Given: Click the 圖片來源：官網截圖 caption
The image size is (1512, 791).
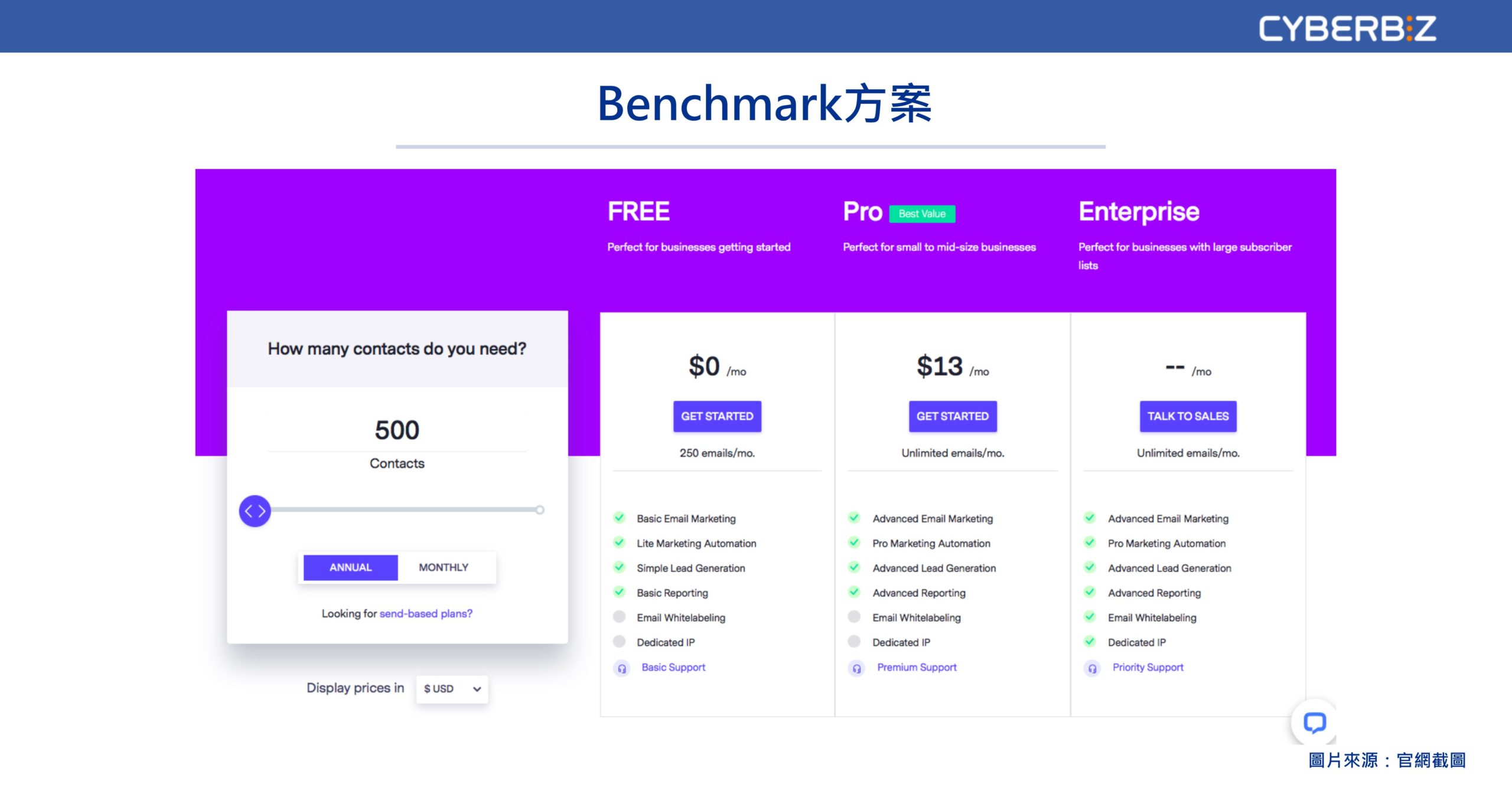Looking at the screenshot, I should [1387, 760].
